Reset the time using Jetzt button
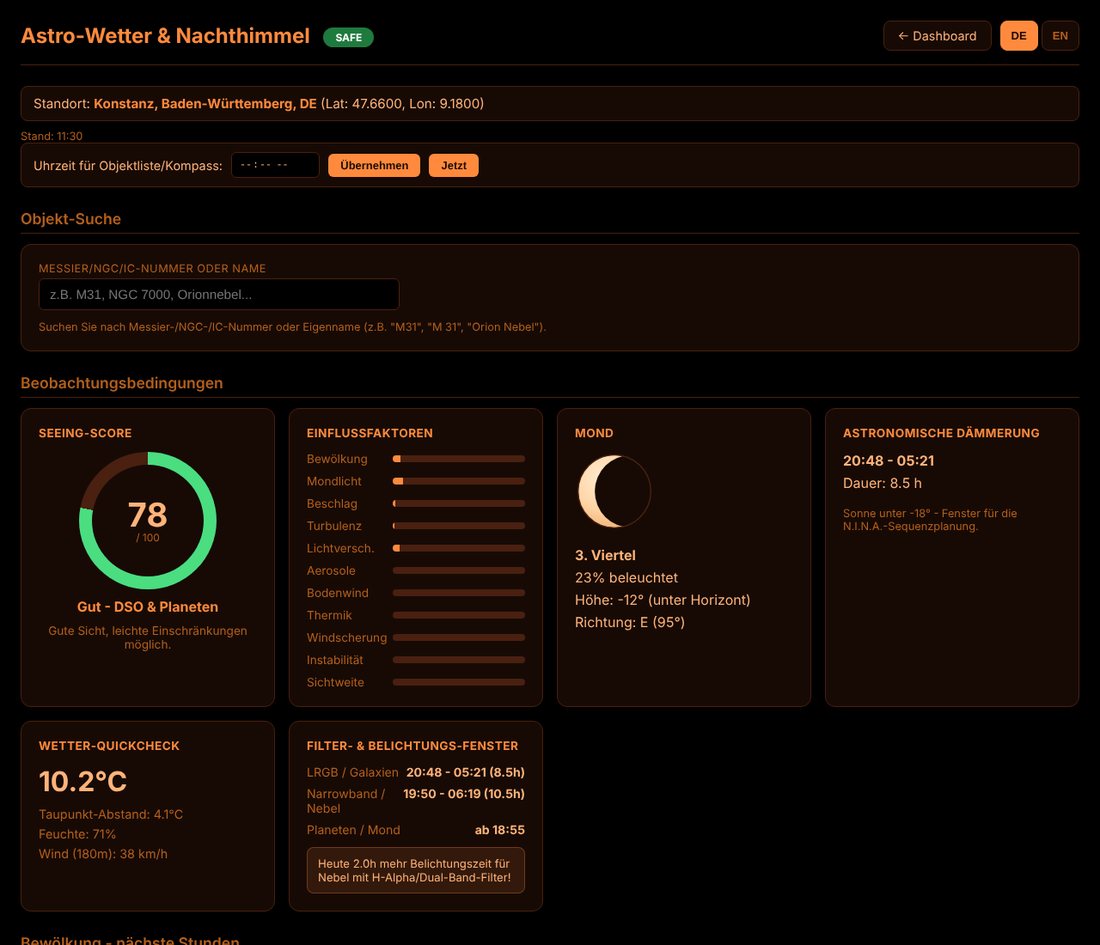The width and height of the screenshot is (1100, 945). [x=453, y=166]
